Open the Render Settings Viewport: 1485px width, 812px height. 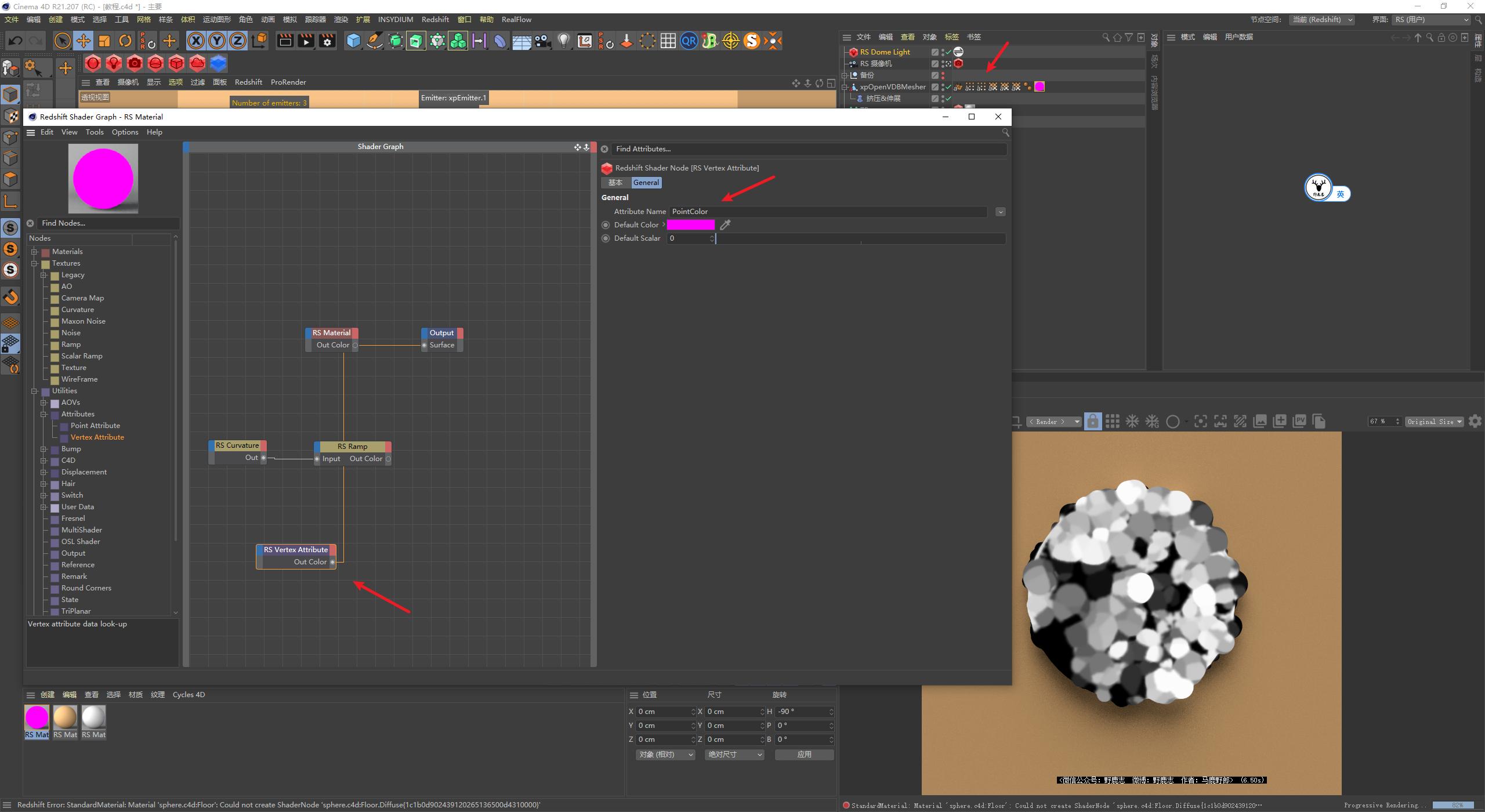pos(327,41)
